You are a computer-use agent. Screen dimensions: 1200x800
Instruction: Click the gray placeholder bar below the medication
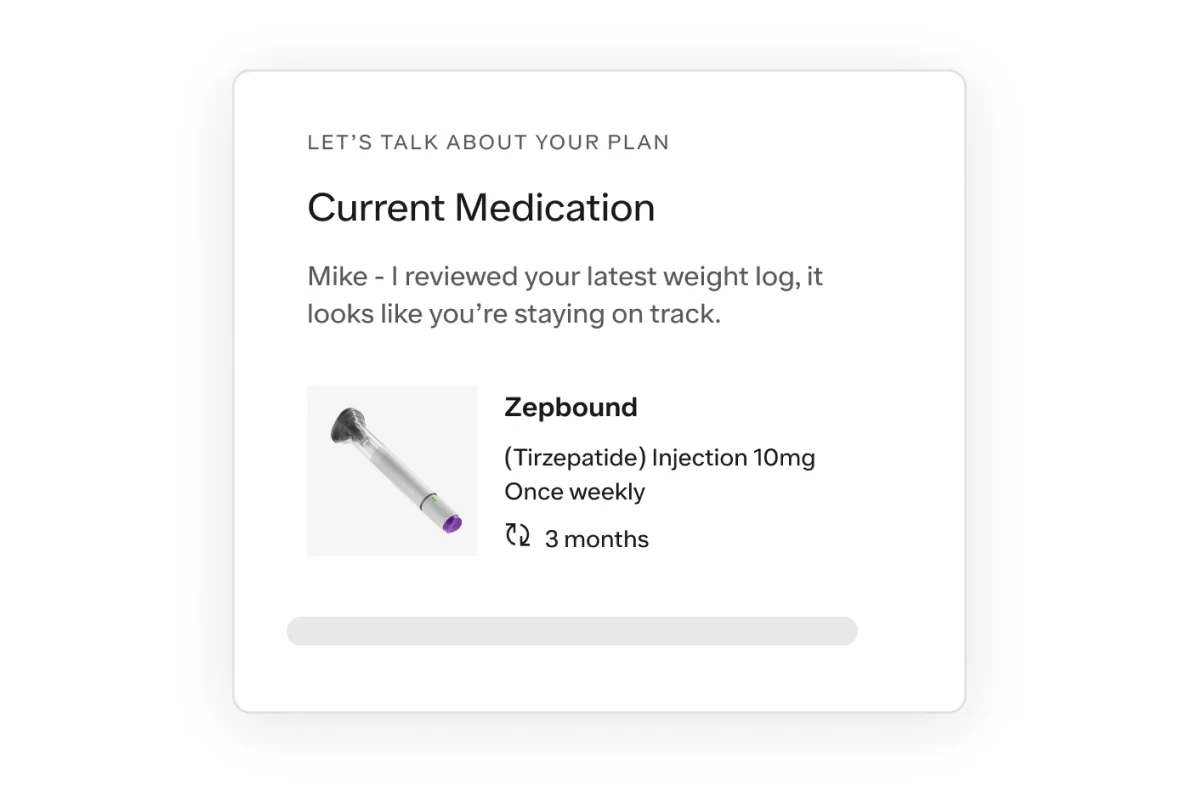[x=572, y=631]
